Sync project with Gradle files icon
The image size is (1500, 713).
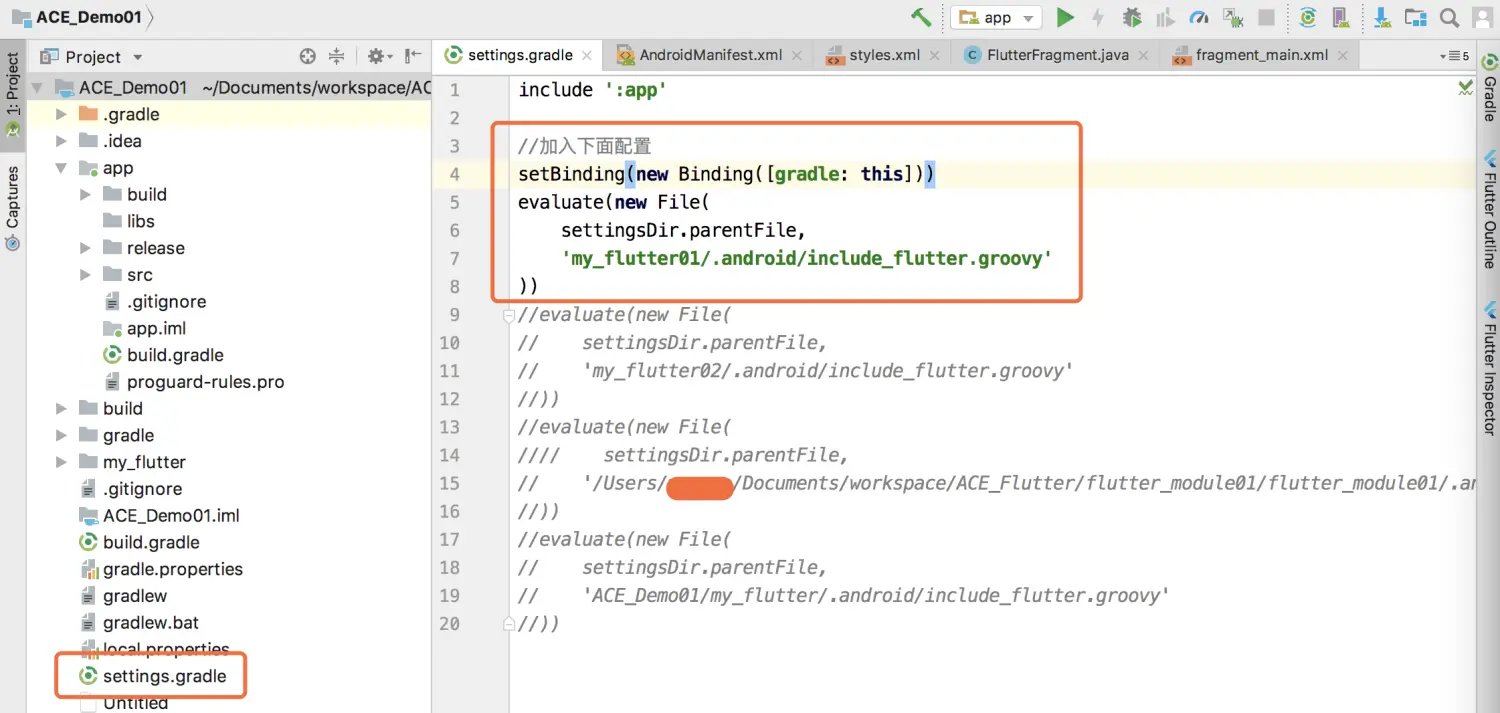(1308, 17)
